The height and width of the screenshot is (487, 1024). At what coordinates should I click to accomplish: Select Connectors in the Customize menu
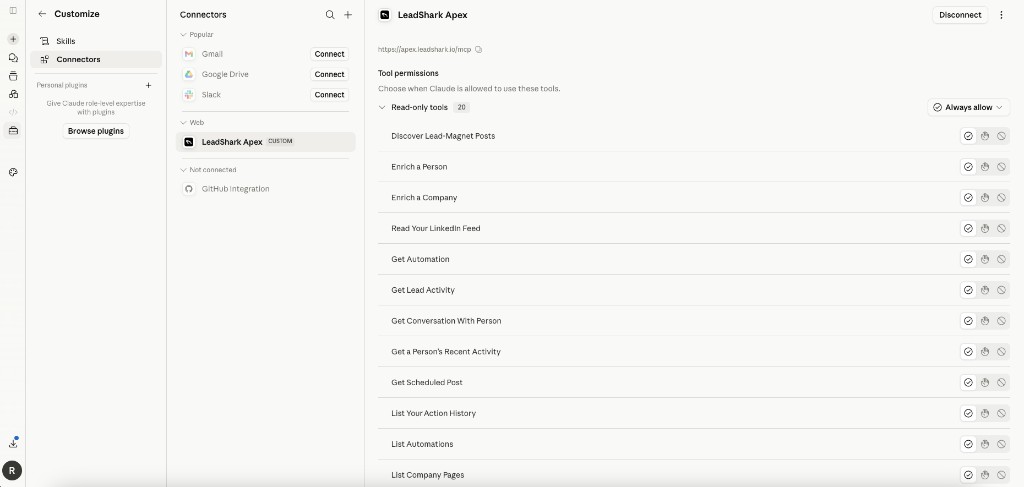coord(96,59)
